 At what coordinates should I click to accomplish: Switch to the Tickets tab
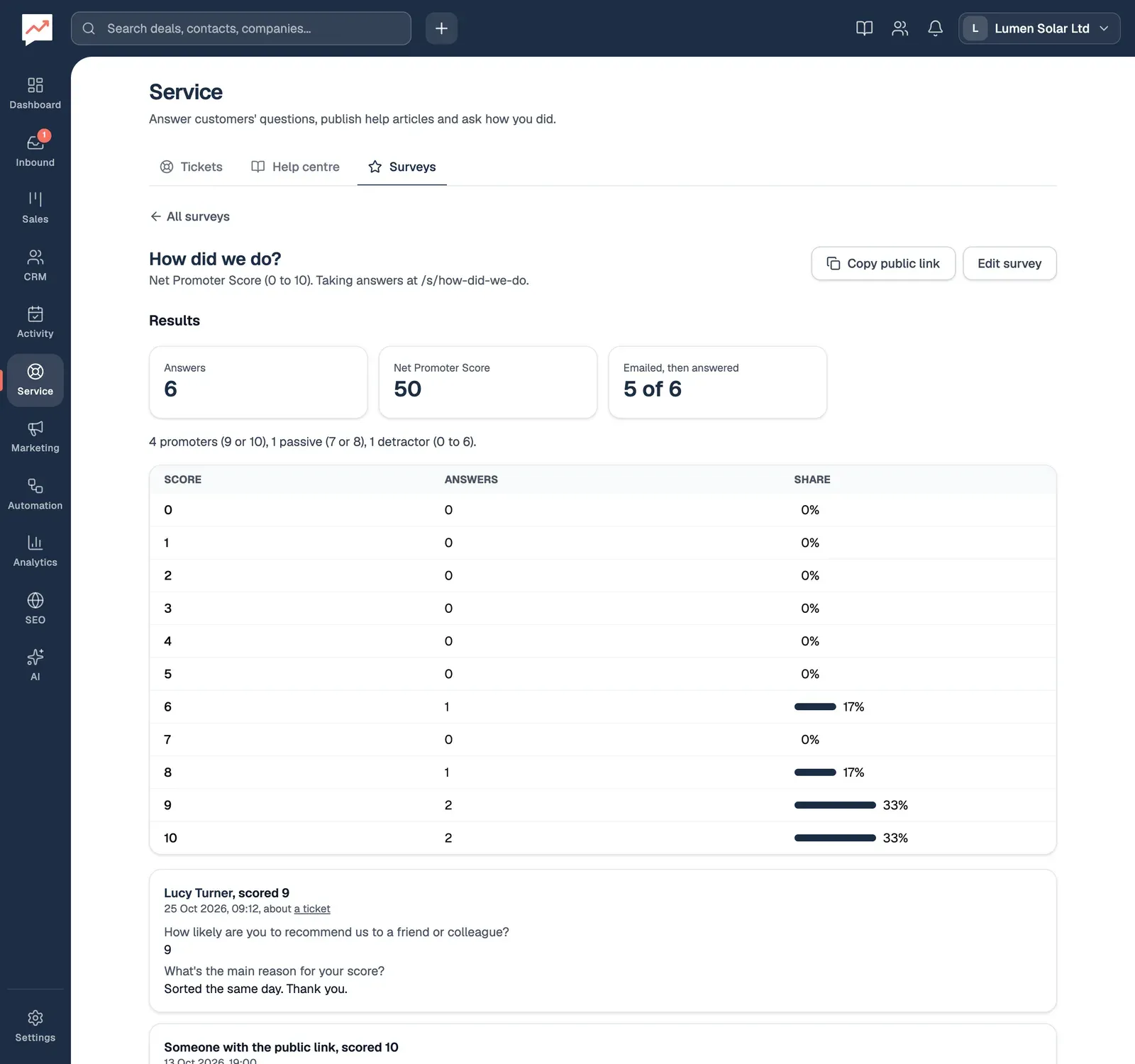pyautogui.click(x=192, y=167)
